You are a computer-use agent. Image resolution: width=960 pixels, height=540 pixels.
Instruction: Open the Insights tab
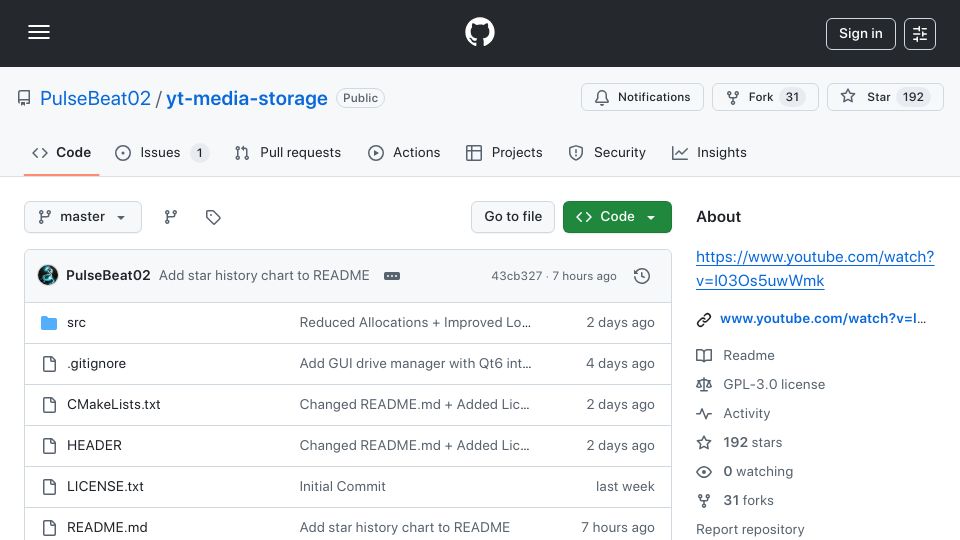(709, 152)
